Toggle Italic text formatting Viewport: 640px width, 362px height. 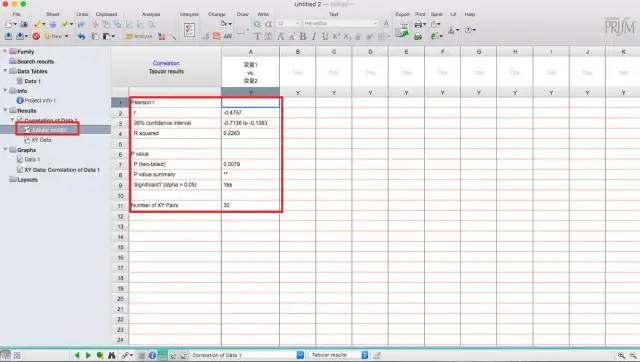click(x=313, y=36)
